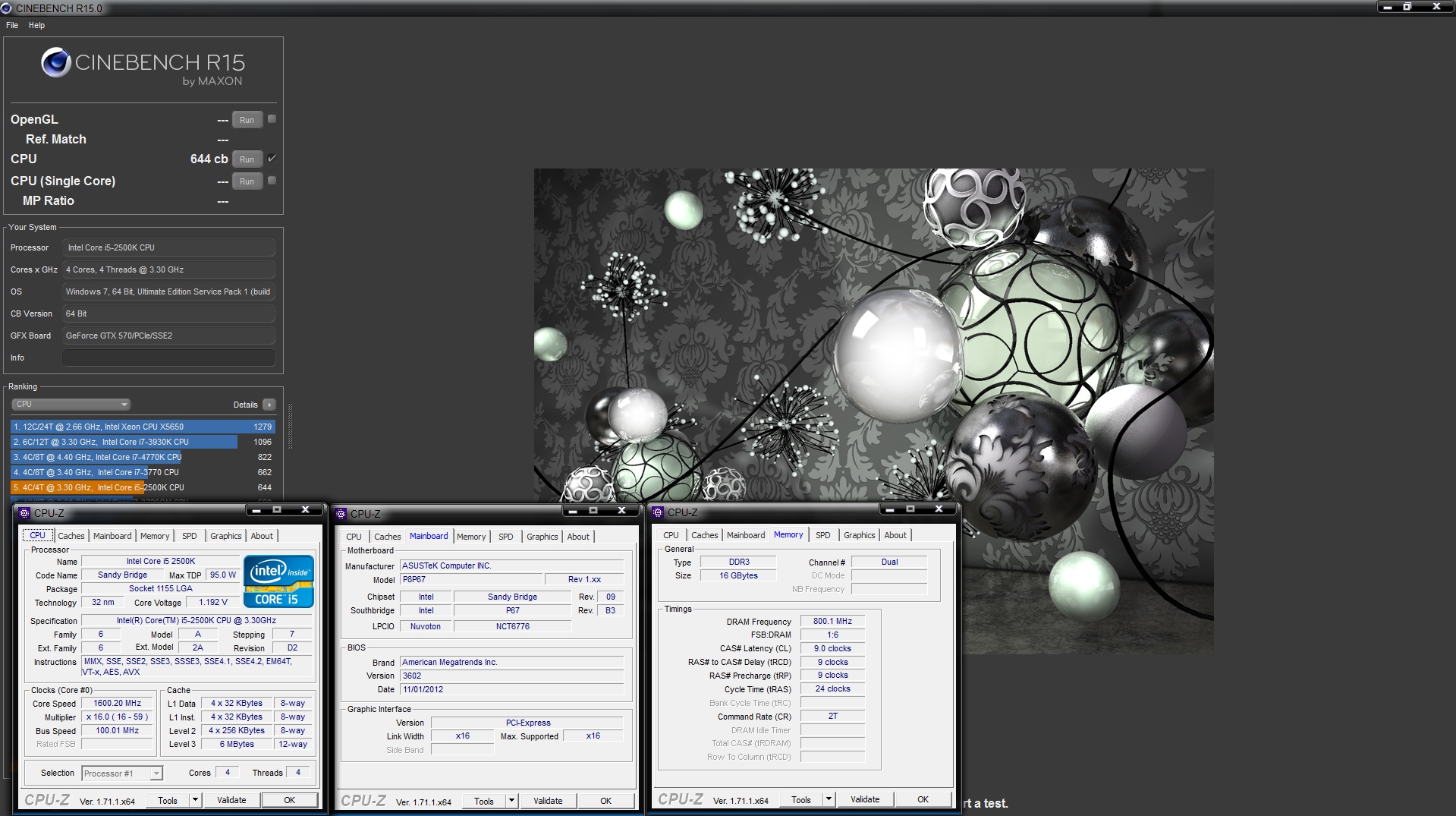Select ranking row i7-4770K scoring 822

(x=143, y=457)
